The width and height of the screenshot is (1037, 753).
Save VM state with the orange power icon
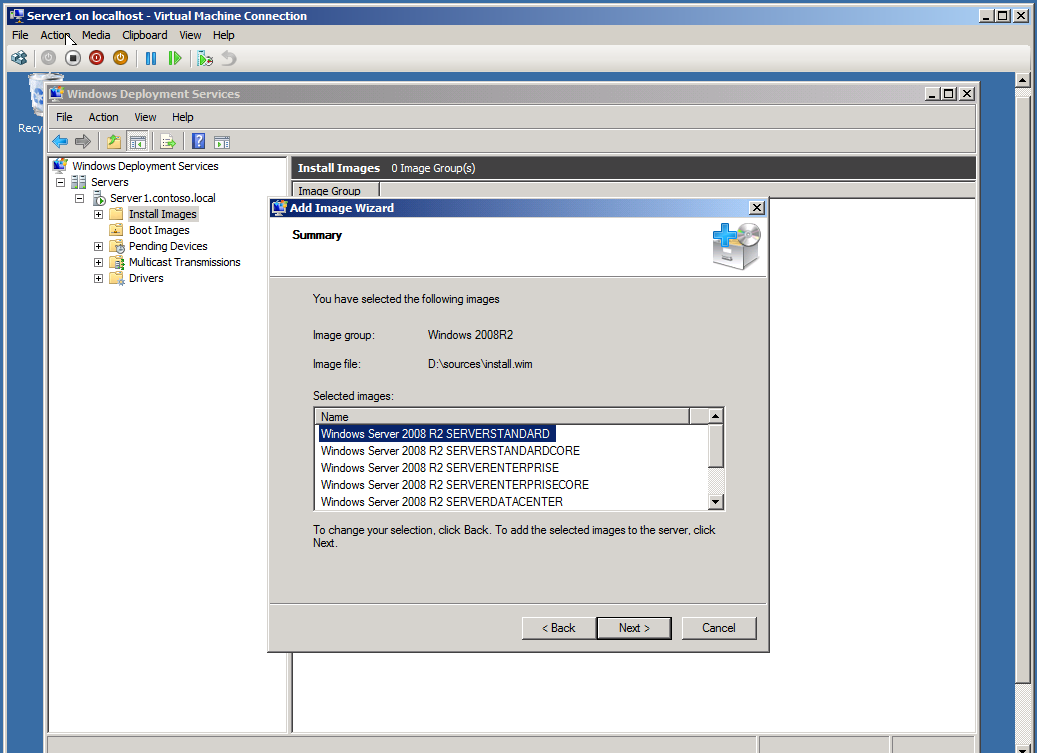[120, 58]
